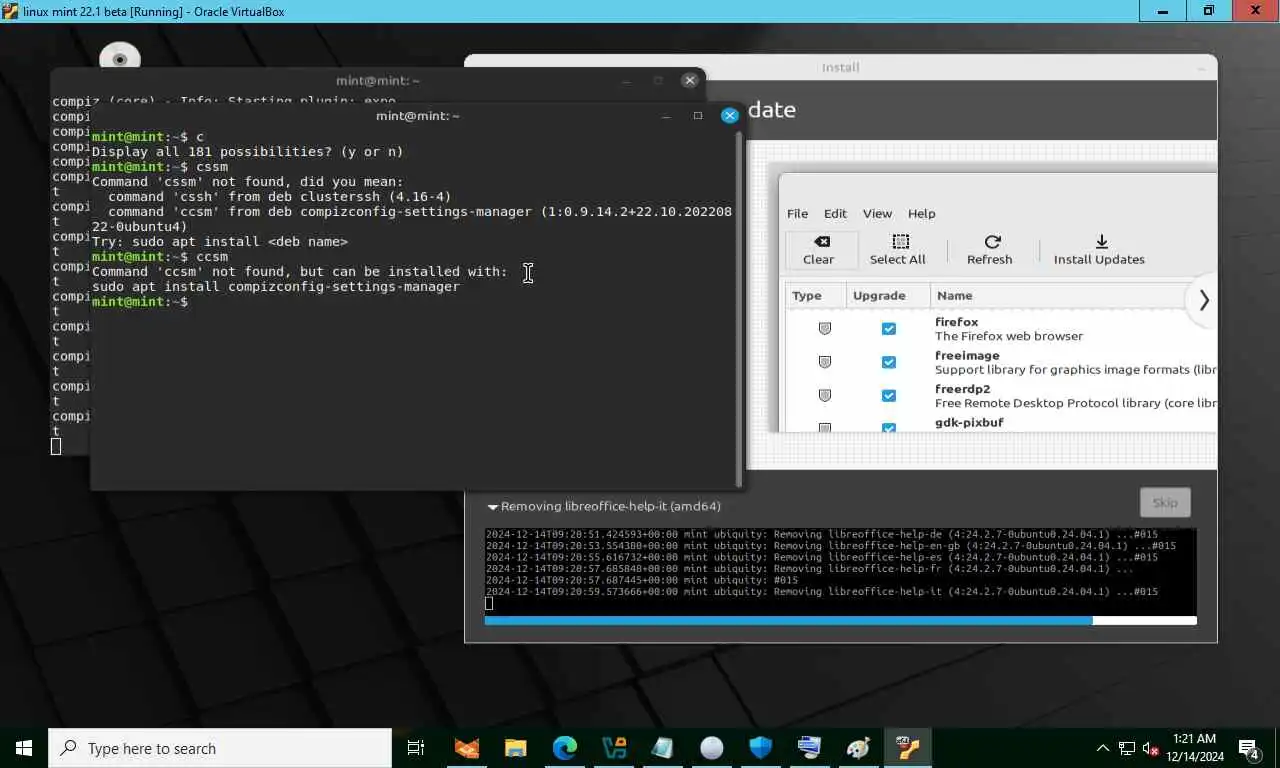The height and width of the screenshot is (768, 1280).
Task: Minimize the Install window
Action: (1201, 68)
